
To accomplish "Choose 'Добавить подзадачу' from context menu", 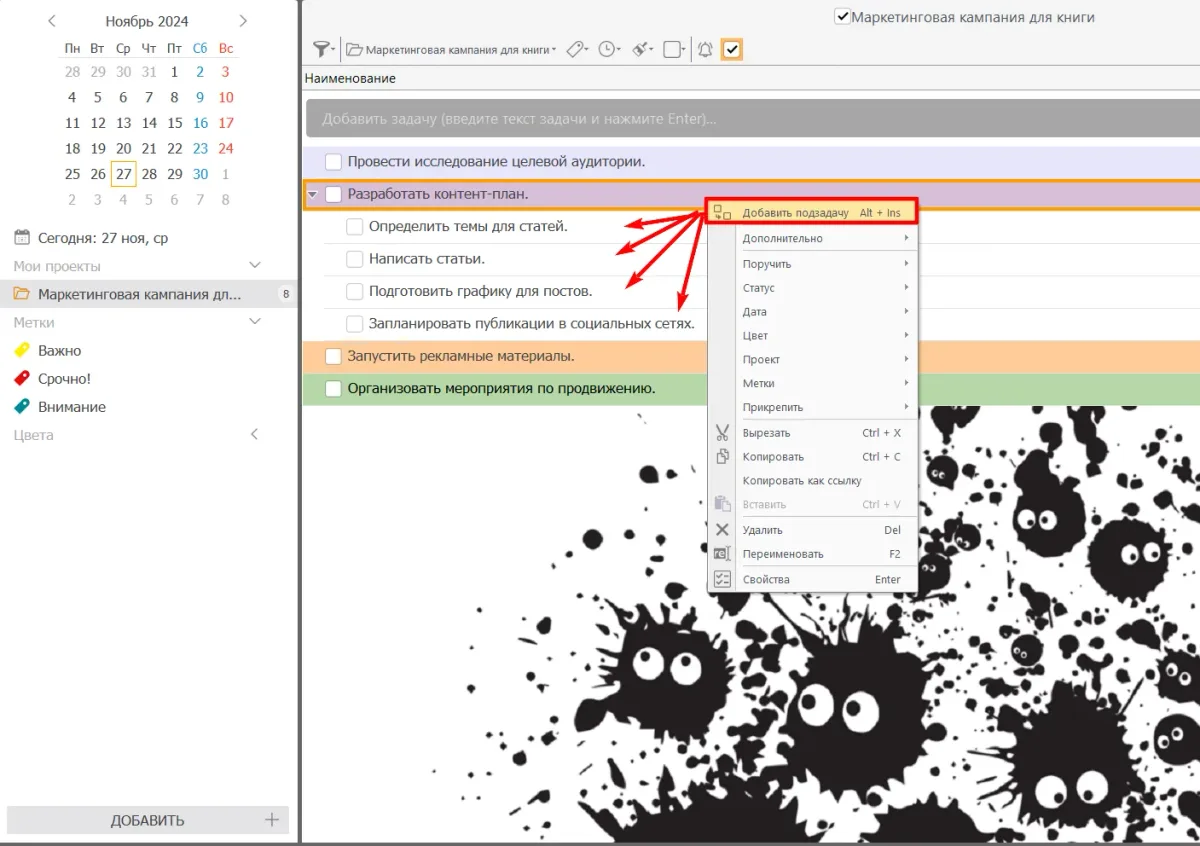I will 795,213.
